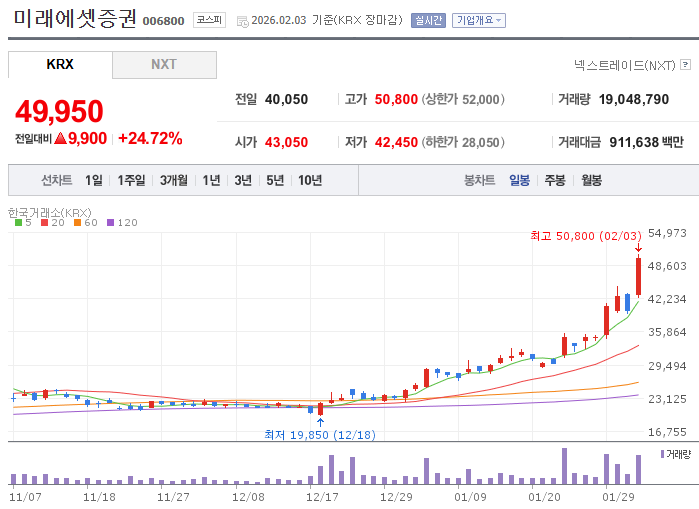Select the 월봉 monthly candle chart

click(592, 181)
